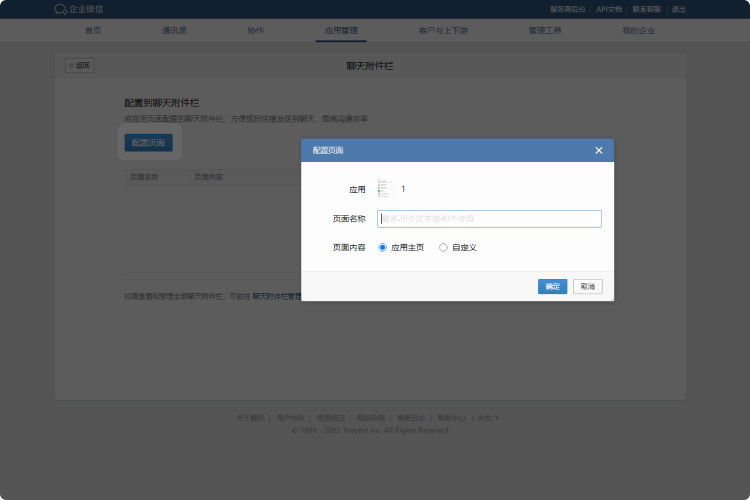Switch to the 协作 tab

coord(255,31)
